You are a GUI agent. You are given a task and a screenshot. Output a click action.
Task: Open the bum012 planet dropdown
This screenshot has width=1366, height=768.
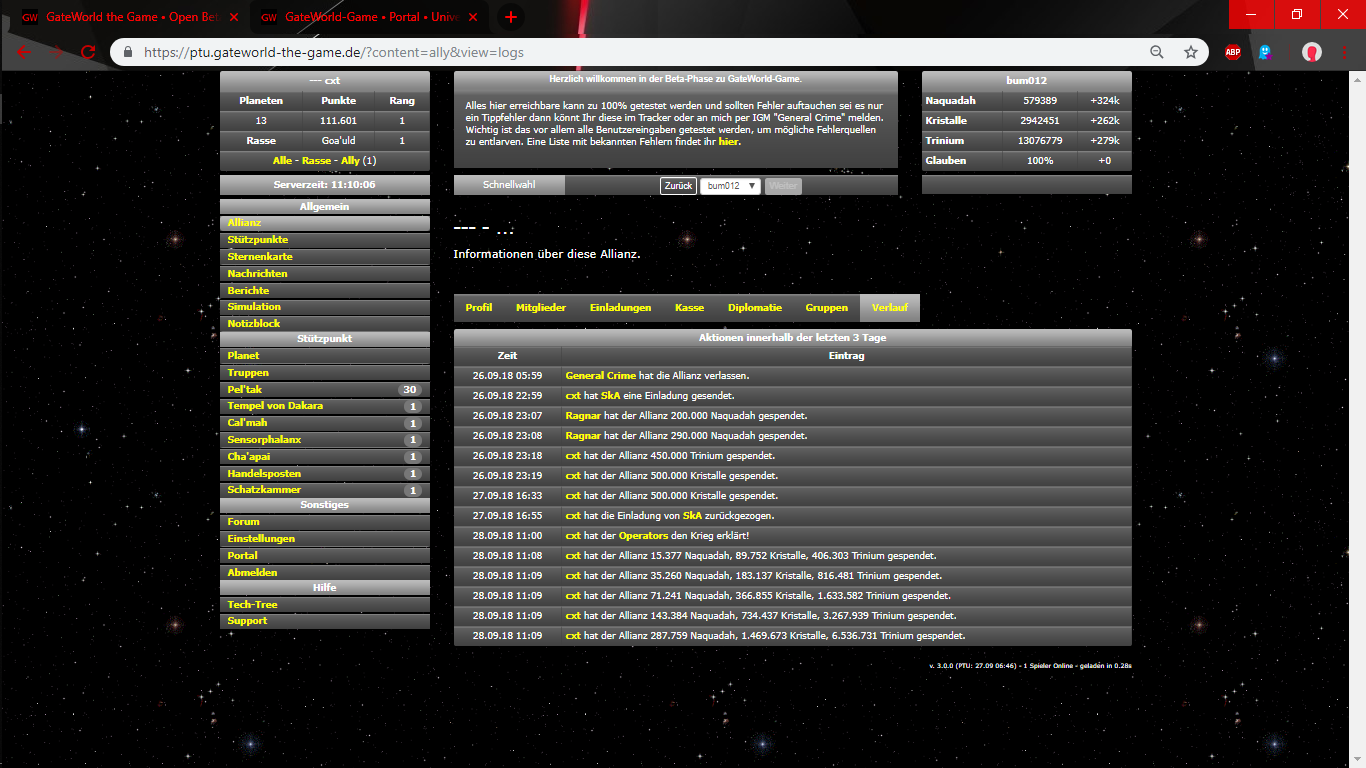[730, 186]
